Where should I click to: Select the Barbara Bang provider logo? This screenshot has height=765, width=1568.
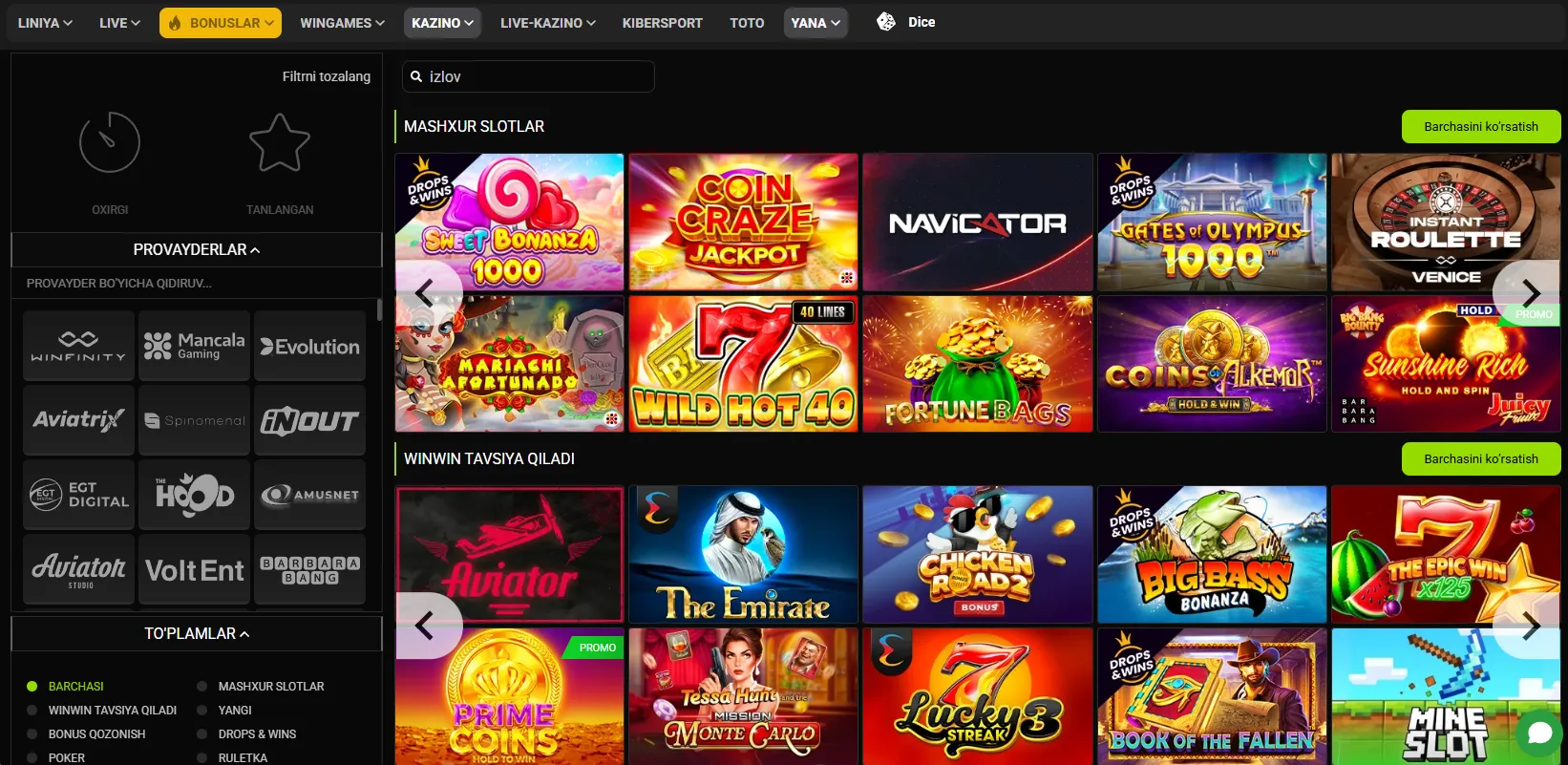pyautogui.click(x=309, y=569)
